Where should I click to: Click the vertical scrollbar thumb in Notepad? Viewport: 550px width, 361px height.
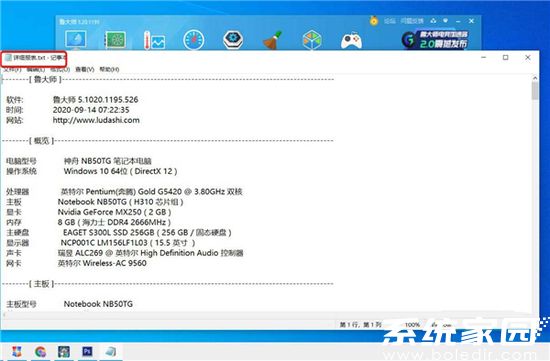tap(535, 91)
